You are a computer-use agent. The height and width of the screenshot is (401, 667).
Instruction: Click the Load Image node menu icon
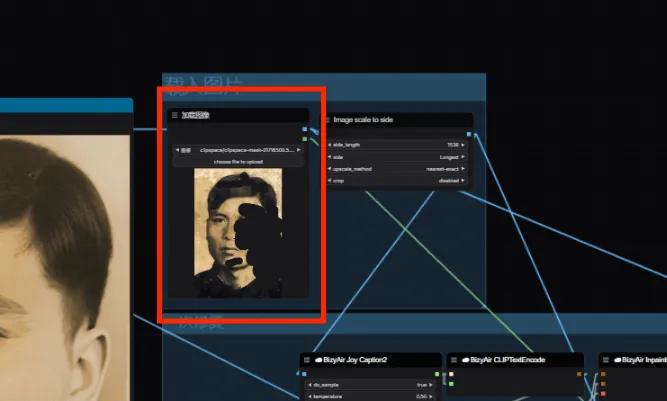pyautogui.click(x=174, y=116)
